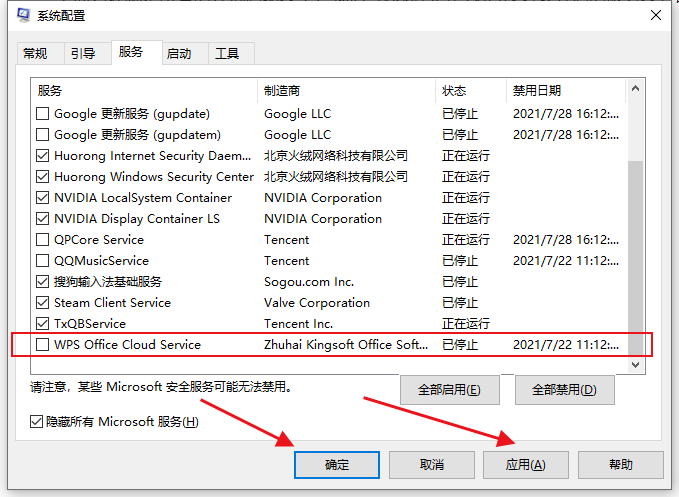Viewport: 679px width, 497px height.
Task: Toggle the hide all Microsoft services checkbox
Action: 37,422
